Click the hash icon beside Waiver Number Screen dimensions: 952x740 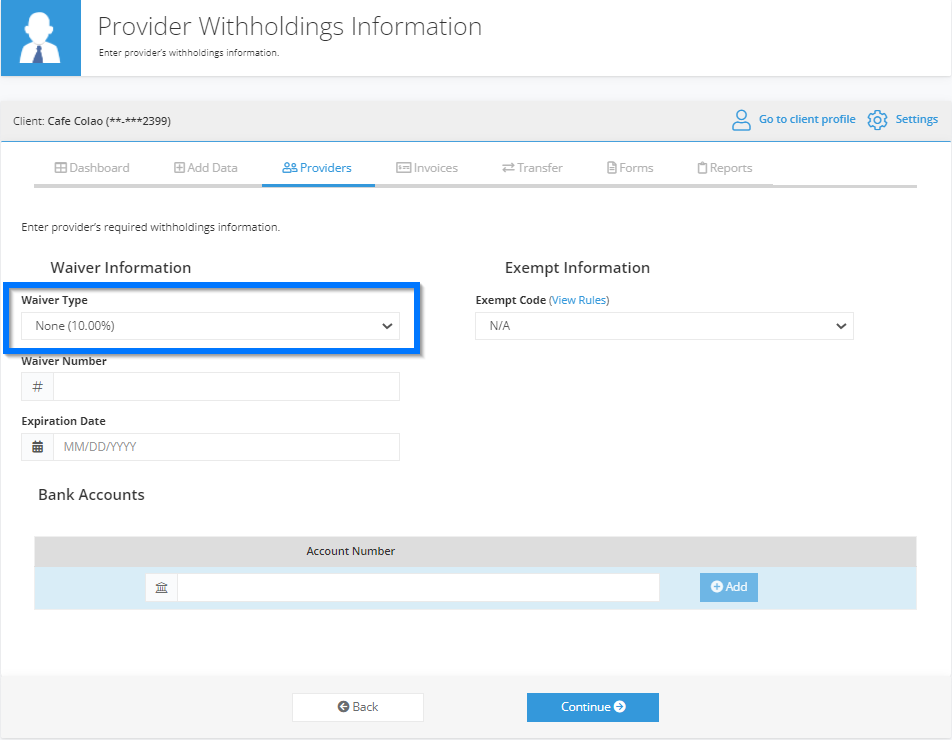tap(38, 387)
